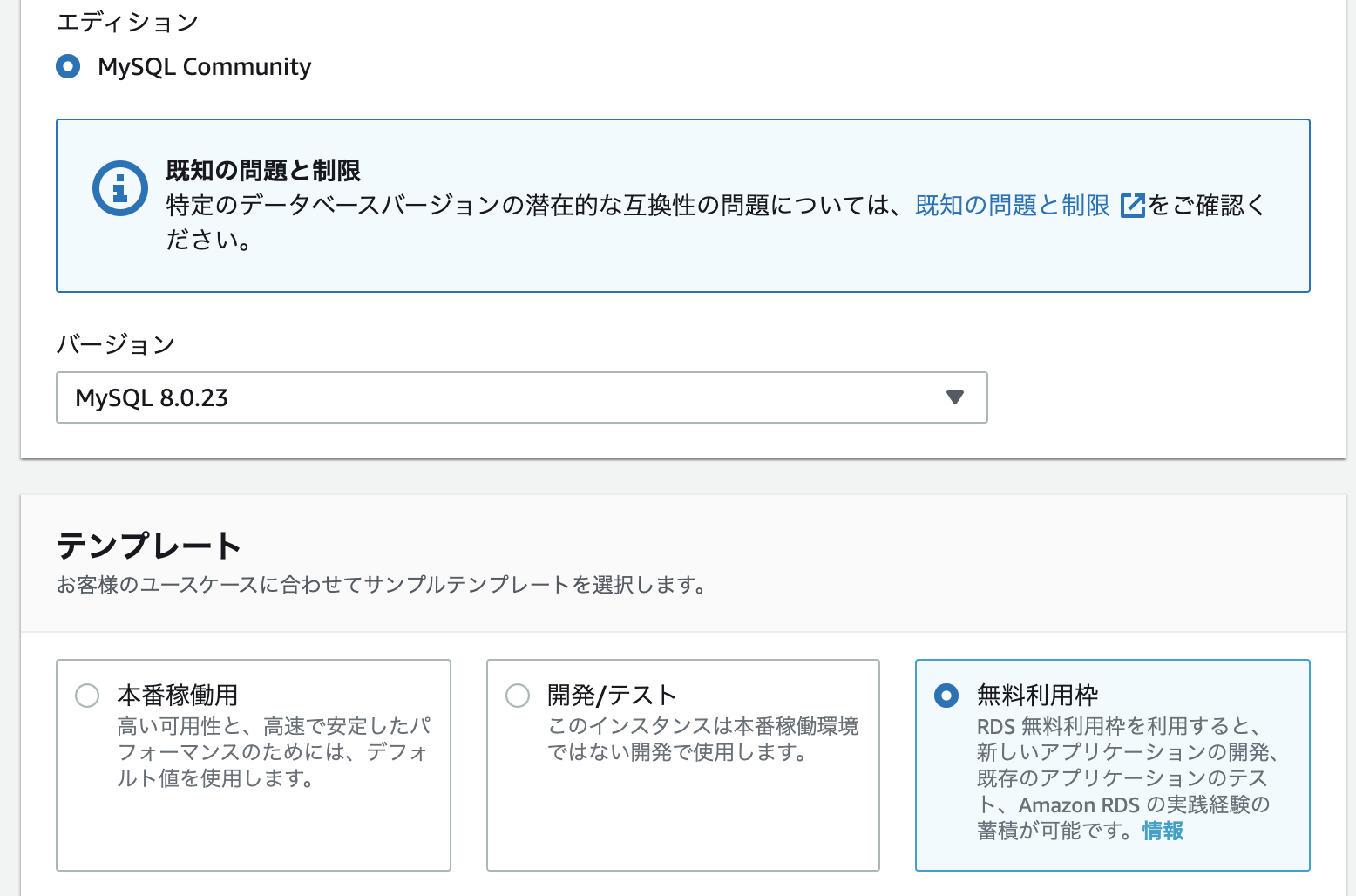Choose the 開発/テスト template radio button
Image resolution: width=1356 pixels, height=896 pixels.
pos(518,696)
